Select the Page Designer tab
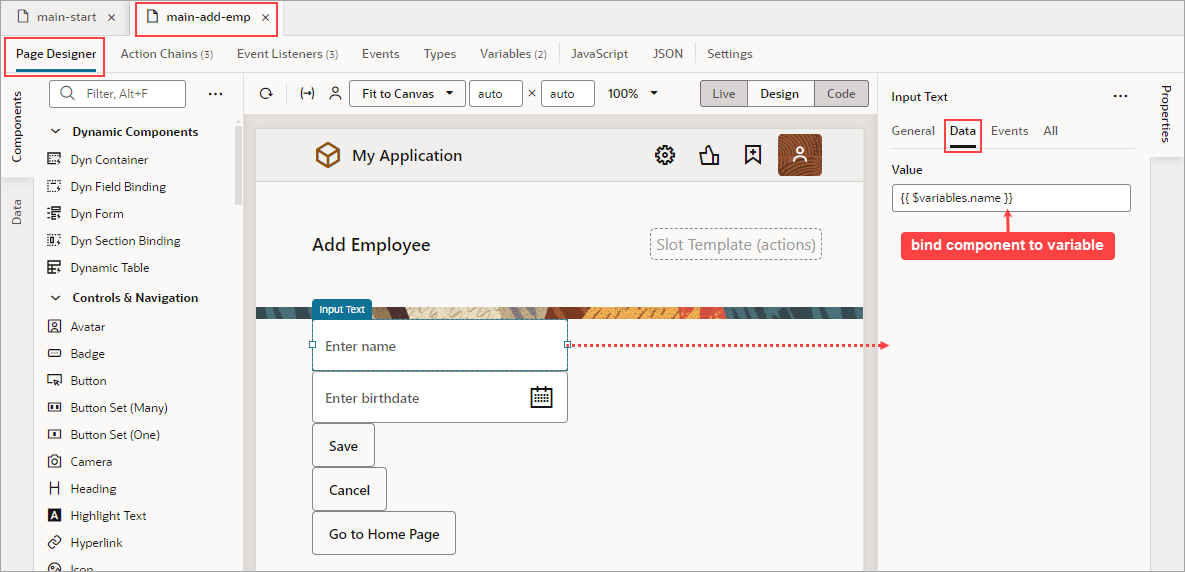 (x=56, y=54)
